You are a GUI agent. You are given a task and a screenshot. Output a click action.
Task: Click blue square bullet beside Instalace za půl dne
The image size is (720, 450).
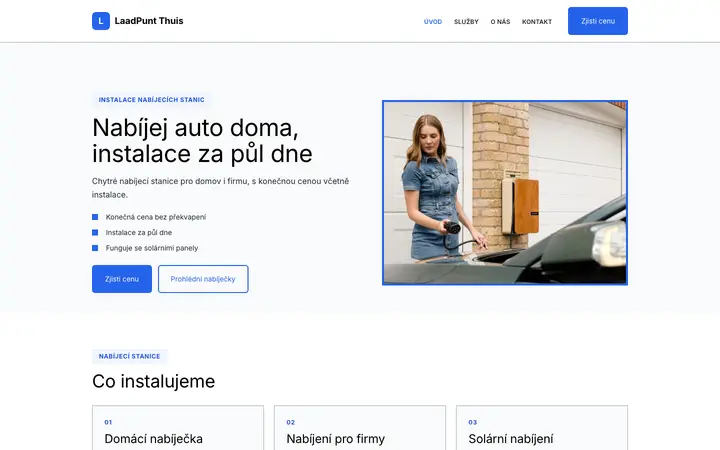[95, 232]
